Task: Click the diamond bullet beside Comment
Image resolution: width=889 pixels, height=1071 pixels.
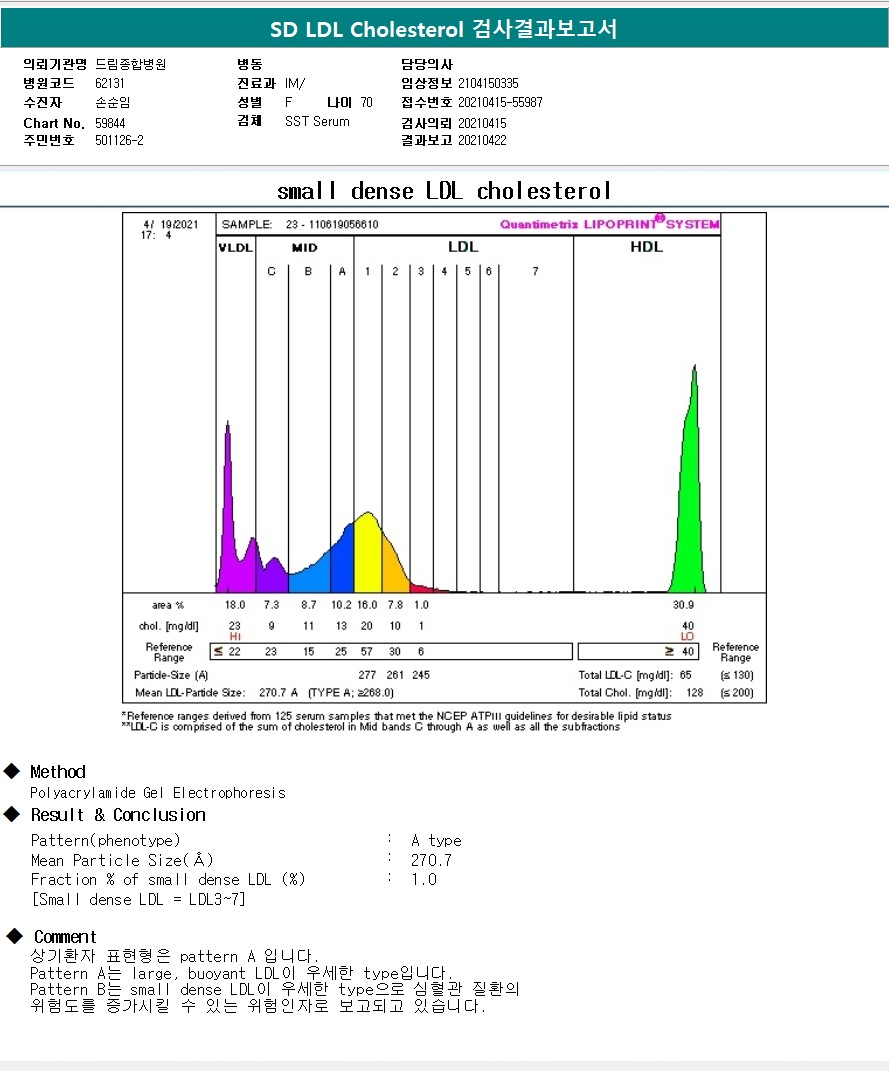Action: [14, 936]
